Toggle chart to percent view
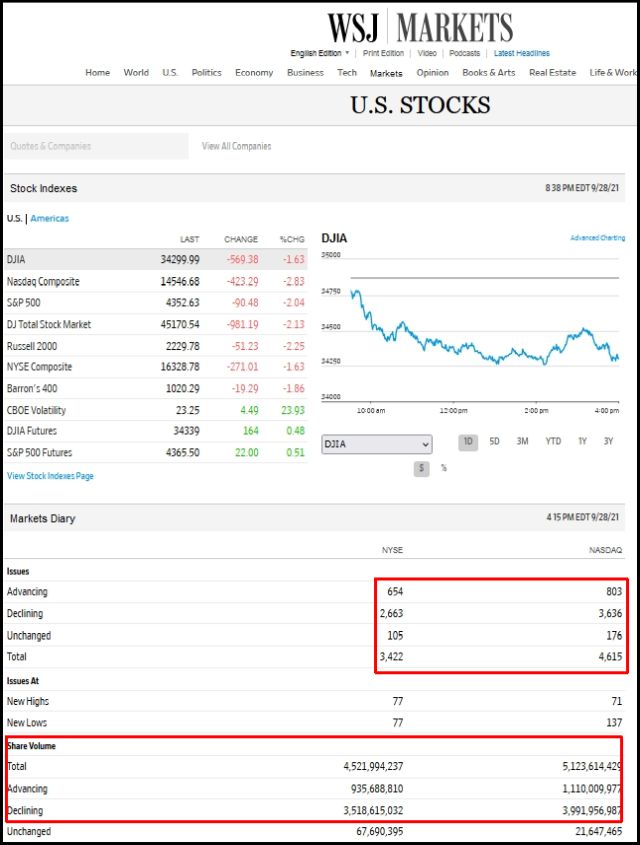Screen dimensions: 640x845 point(444,468)
